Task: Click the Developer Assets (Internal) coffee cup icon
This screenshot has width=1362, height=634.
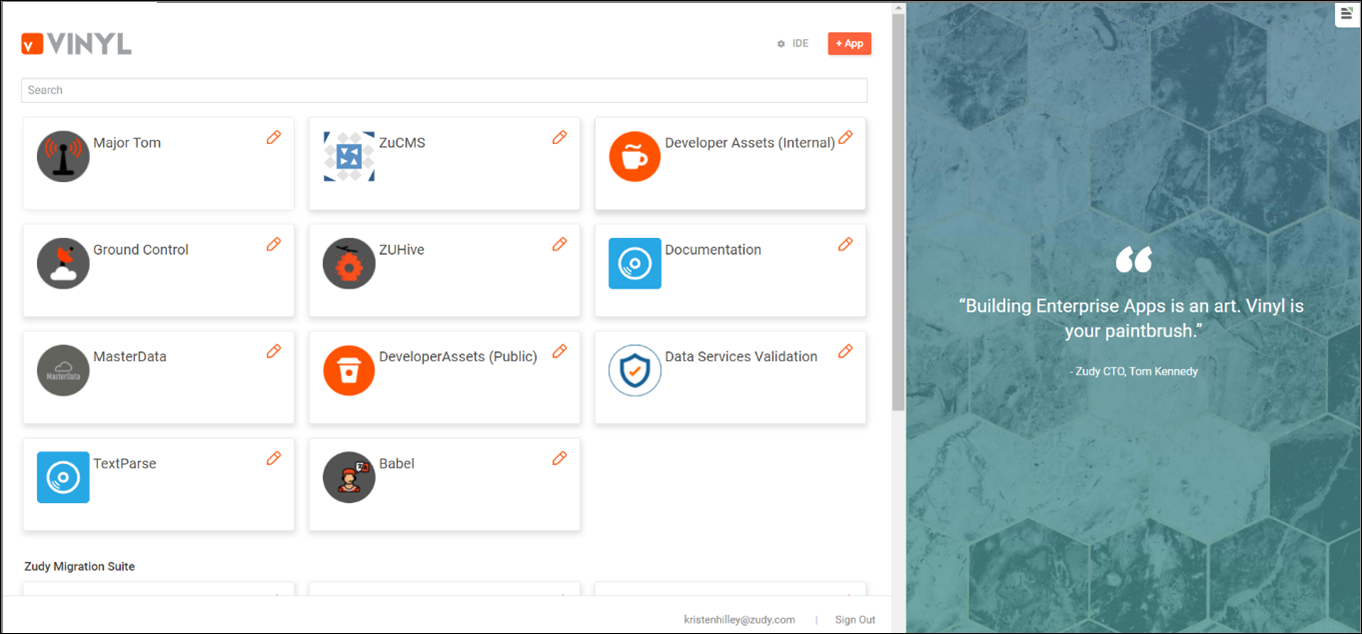Action: click(635, 157)
